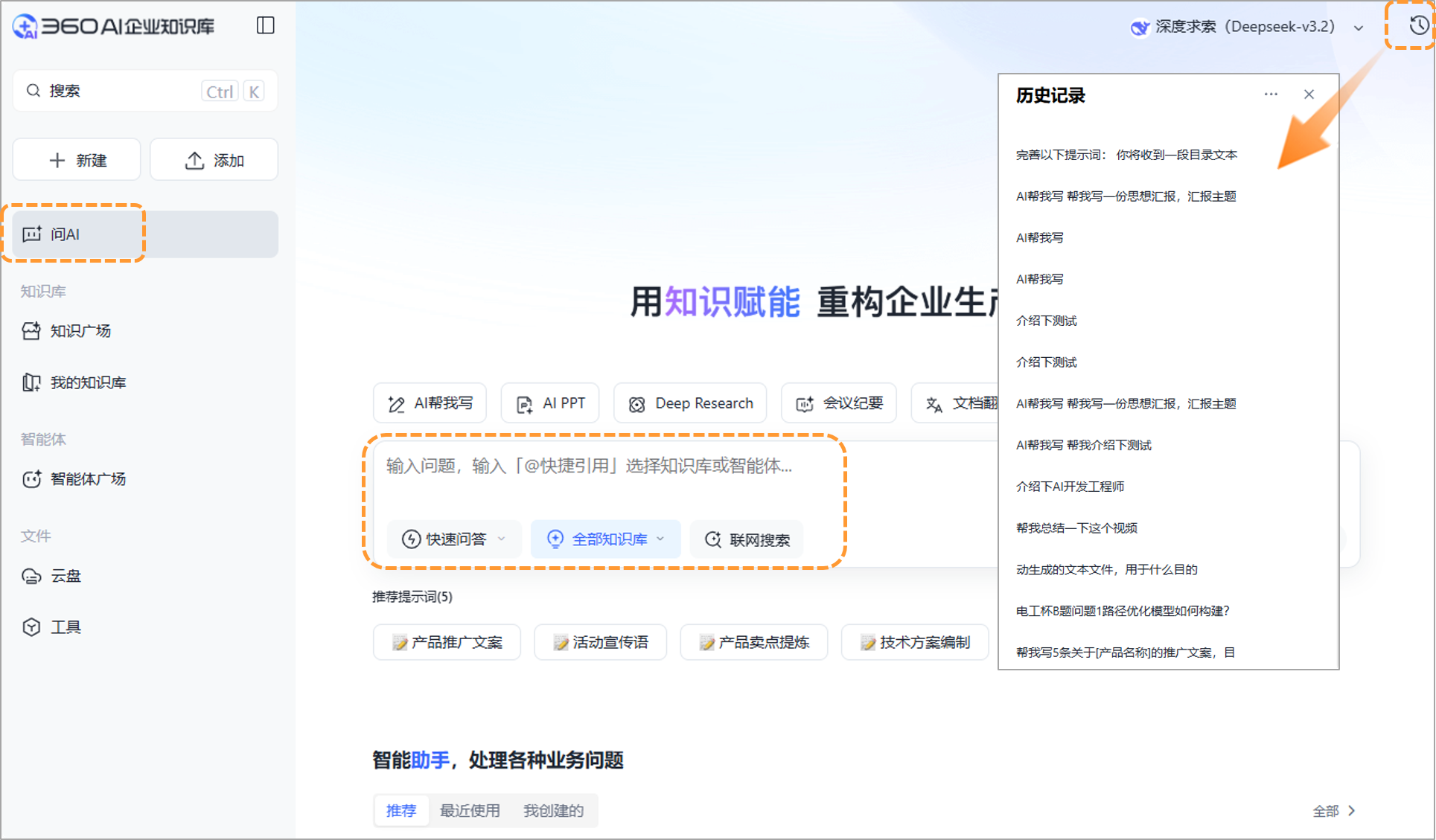Click the 新建 create button
The width and height of the screenshot is (1436, 840).
coord(77,159)
